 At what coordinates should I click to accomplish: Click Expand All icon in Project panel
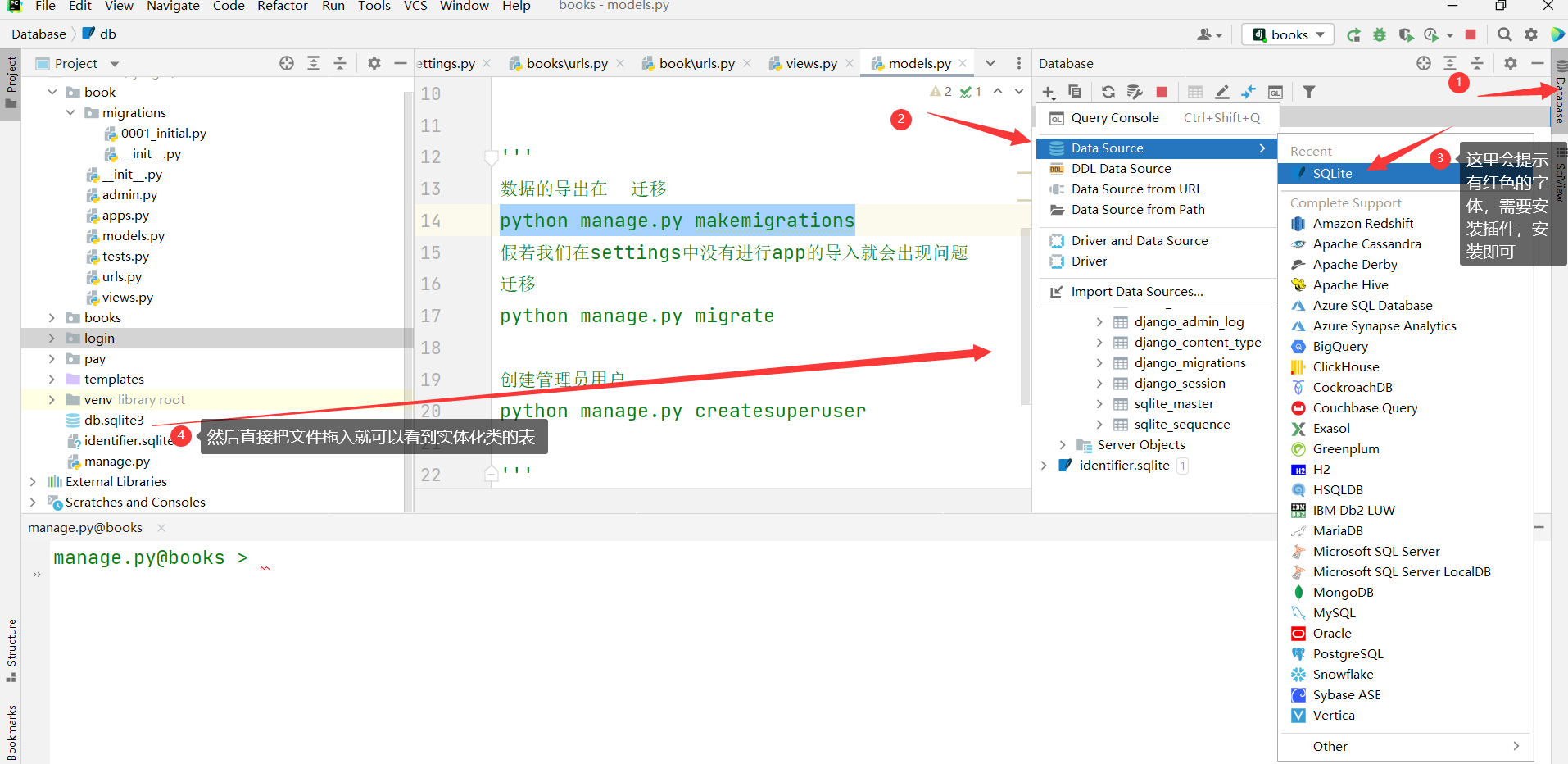point(314,63)
